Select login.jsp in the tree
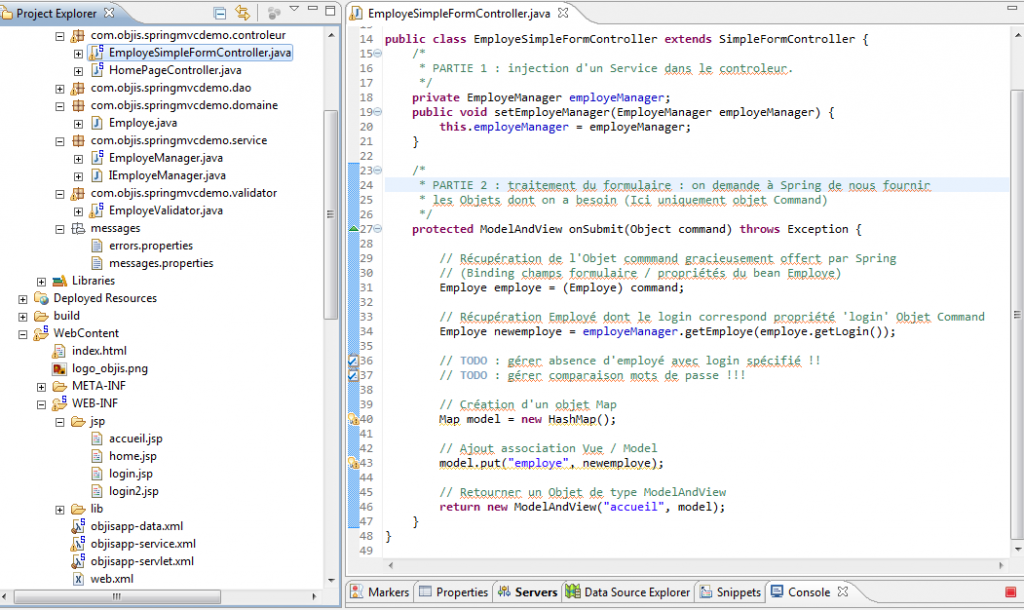Screen dimensions: 1024x610 click(x=131, y=474)
